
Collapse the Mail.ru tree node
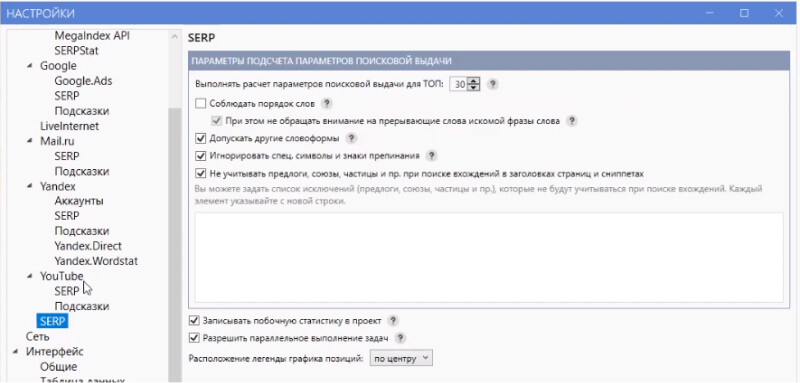(30, 141)
